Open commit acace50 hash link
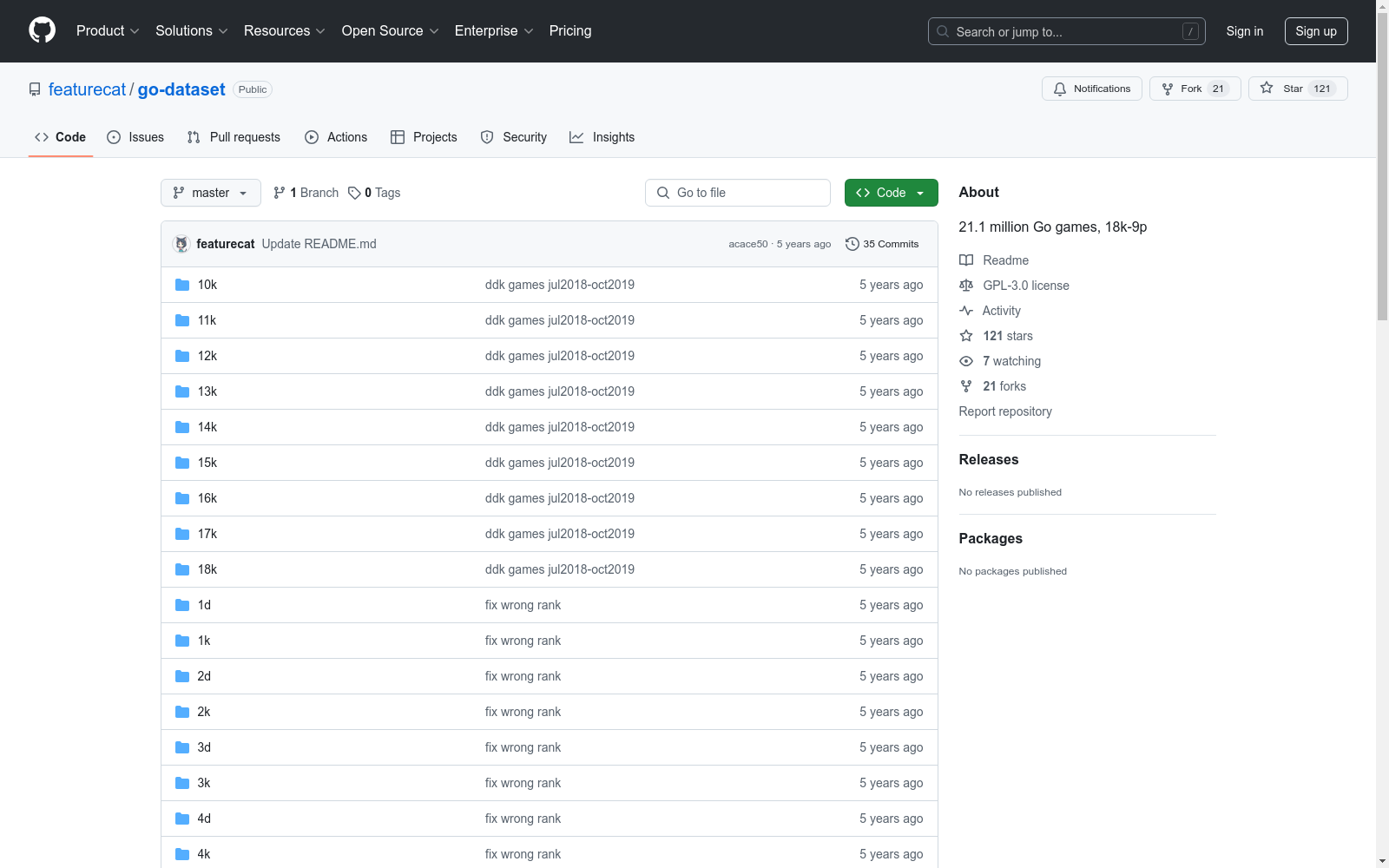Viewport: 1389px width, 868px height. pyautogui.click(x=748, y=244)
